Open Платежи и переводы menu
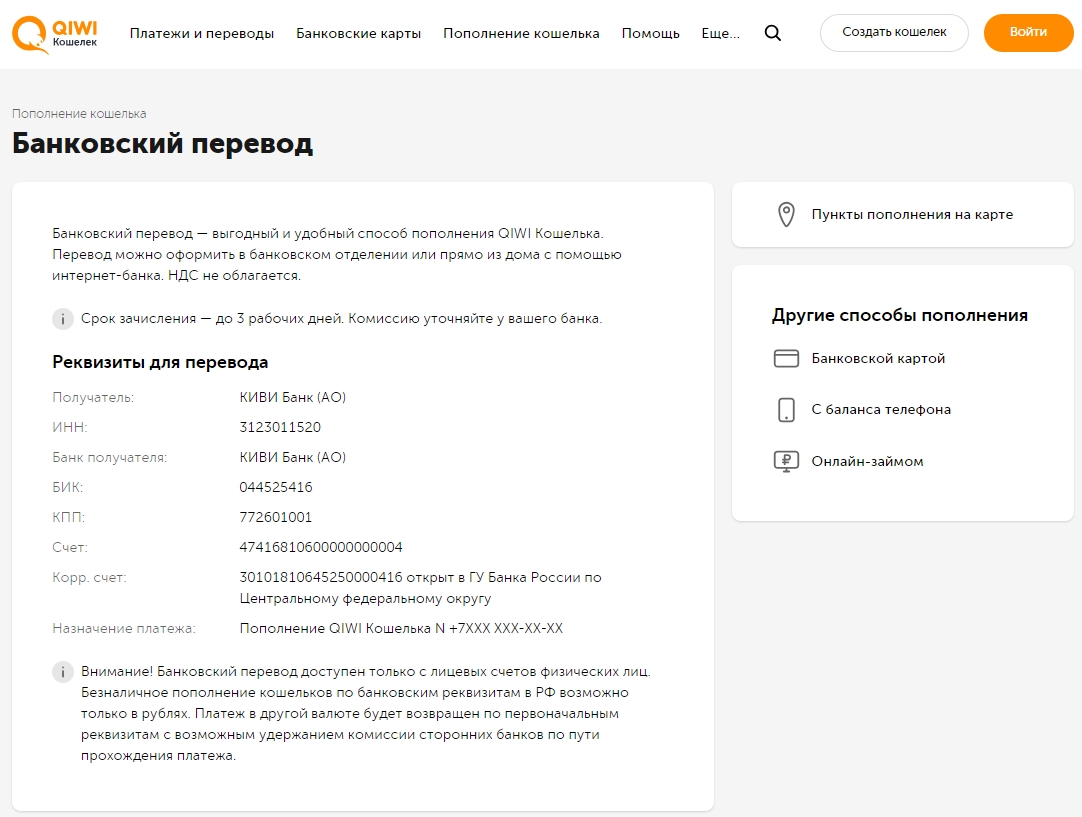The width and height of the screenshot is (1082, 817). pyautogui.click(x=201, y=33)
